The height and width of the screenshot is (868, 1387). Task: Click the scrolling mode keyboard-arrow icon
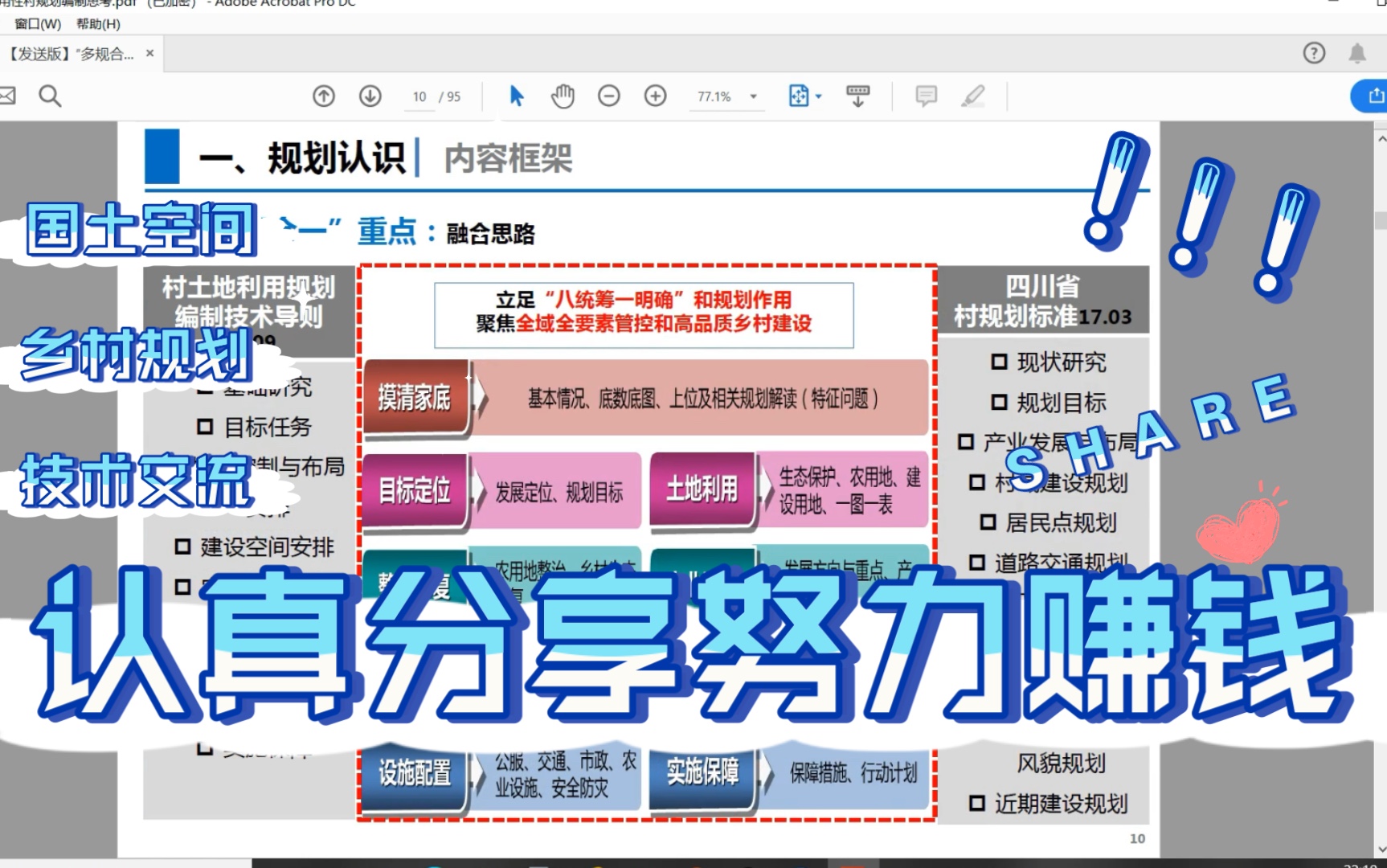[x=858, y=96]
